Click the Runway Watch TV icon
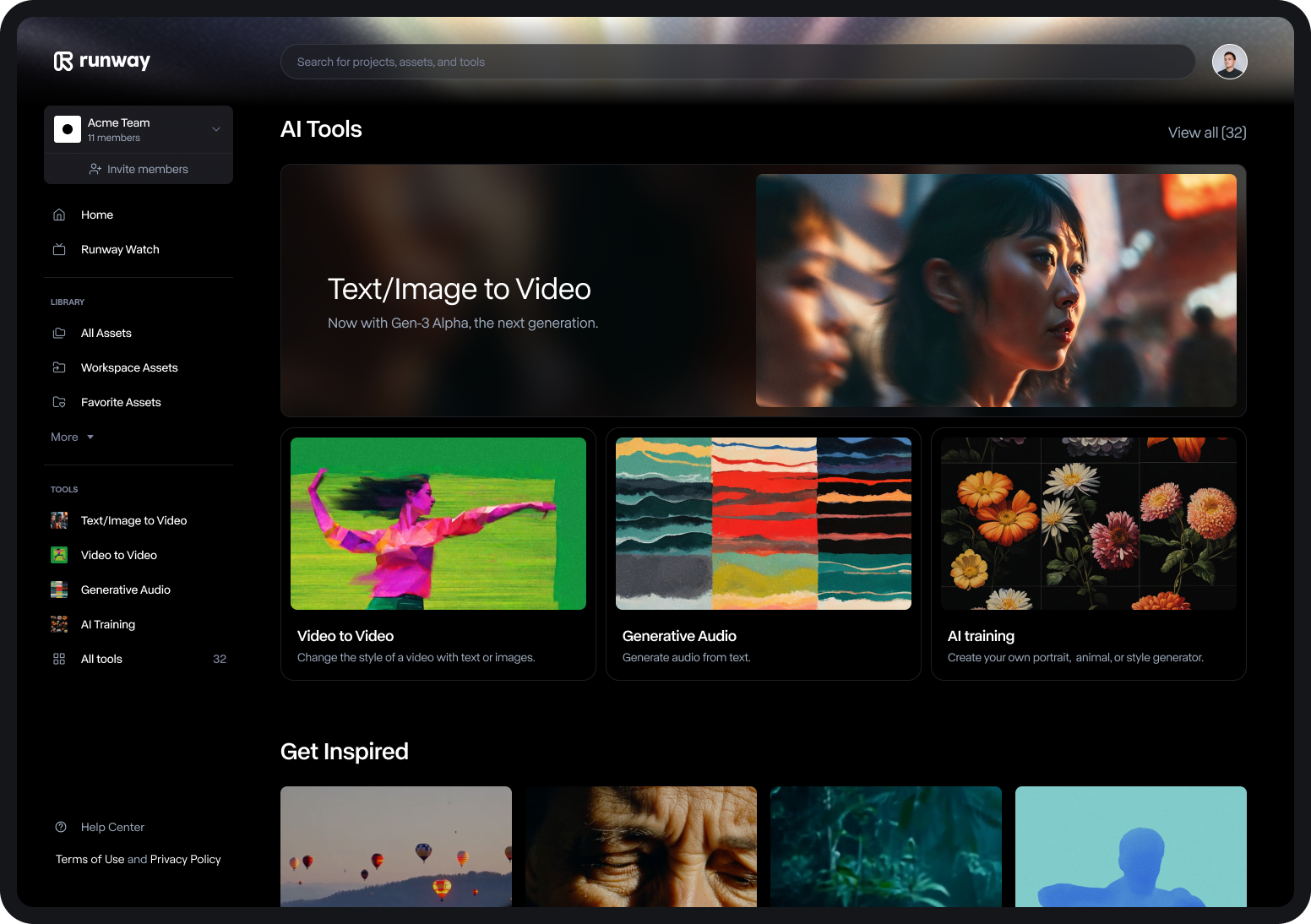The width and height of the screenshot is (1311, 924). point(59,249)
